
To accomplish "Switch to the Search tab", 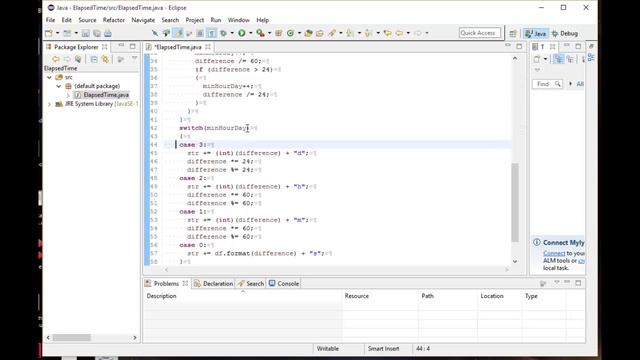I will pyautogui.click(x=251, y=283).
